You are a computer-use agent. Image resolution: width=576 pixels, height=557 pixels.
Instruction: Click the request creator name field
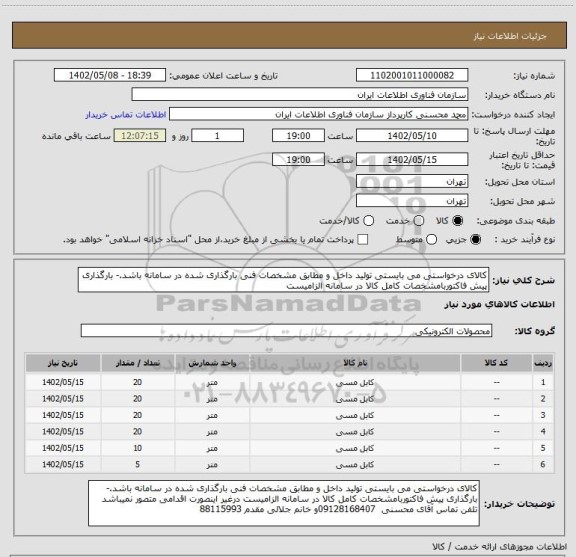pyautogui.click(x=318, y=115)
